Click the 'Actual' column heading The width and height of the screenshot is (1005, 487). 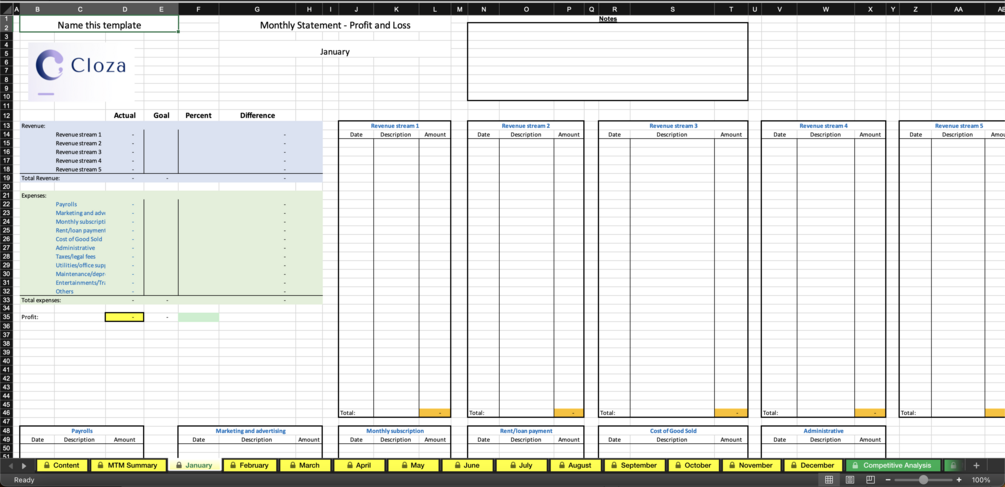124,115
